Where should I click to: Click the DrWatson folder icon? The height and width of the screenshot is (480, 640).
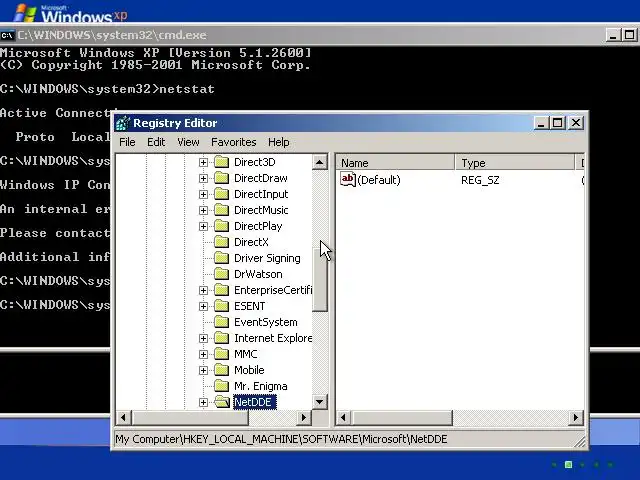(x=222, y=274)
